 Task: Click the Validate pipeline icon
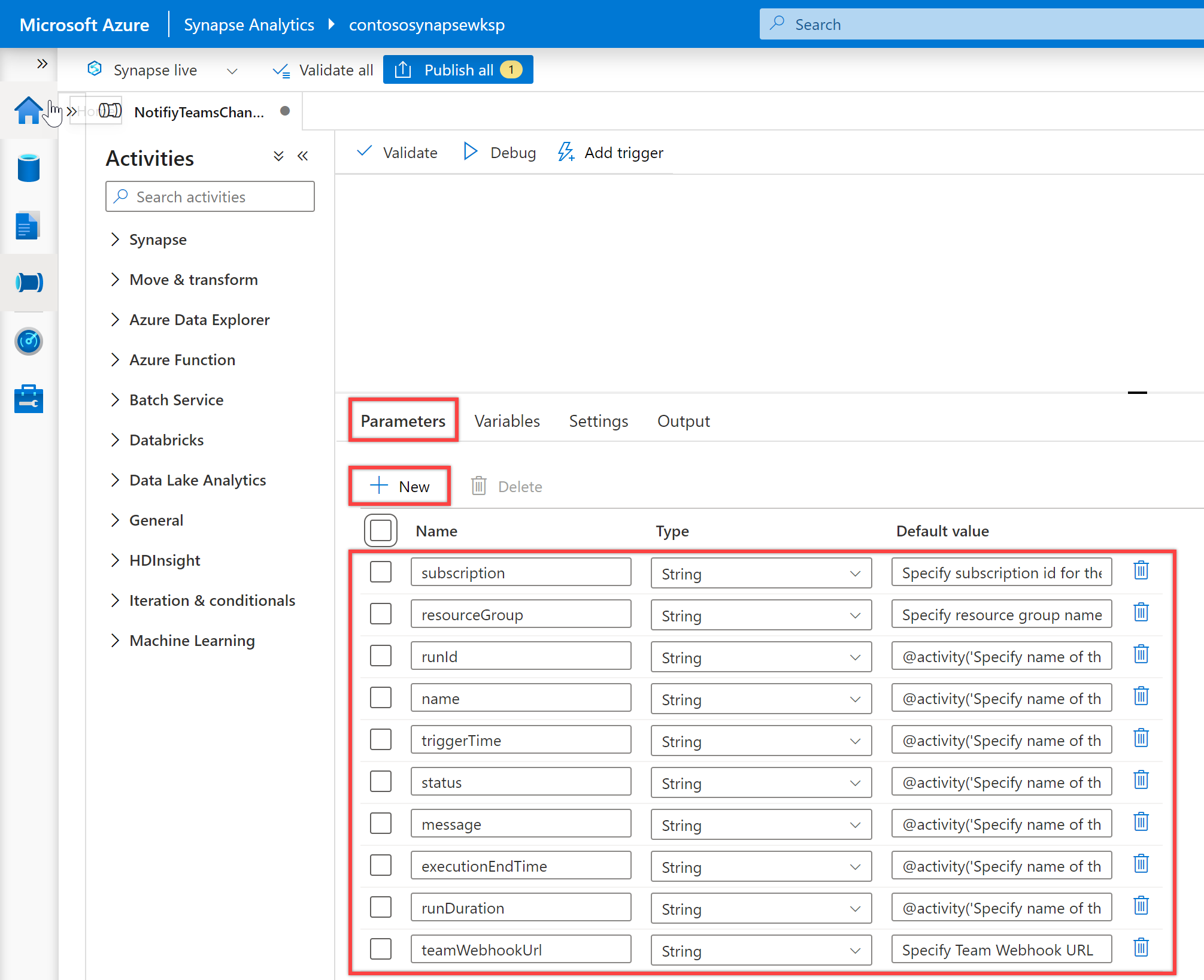pyautogui.click(x=399, y=152)
